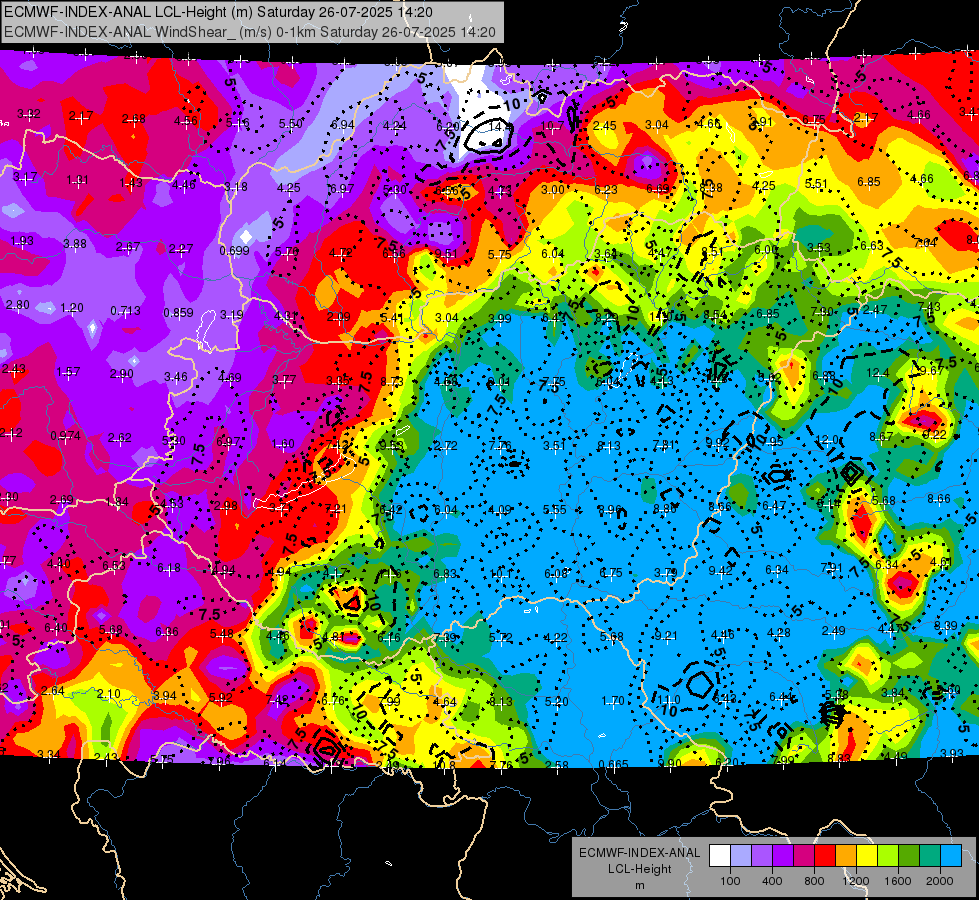Click the wind shear value 12.4
979x900 pixels.
[878, 373]
